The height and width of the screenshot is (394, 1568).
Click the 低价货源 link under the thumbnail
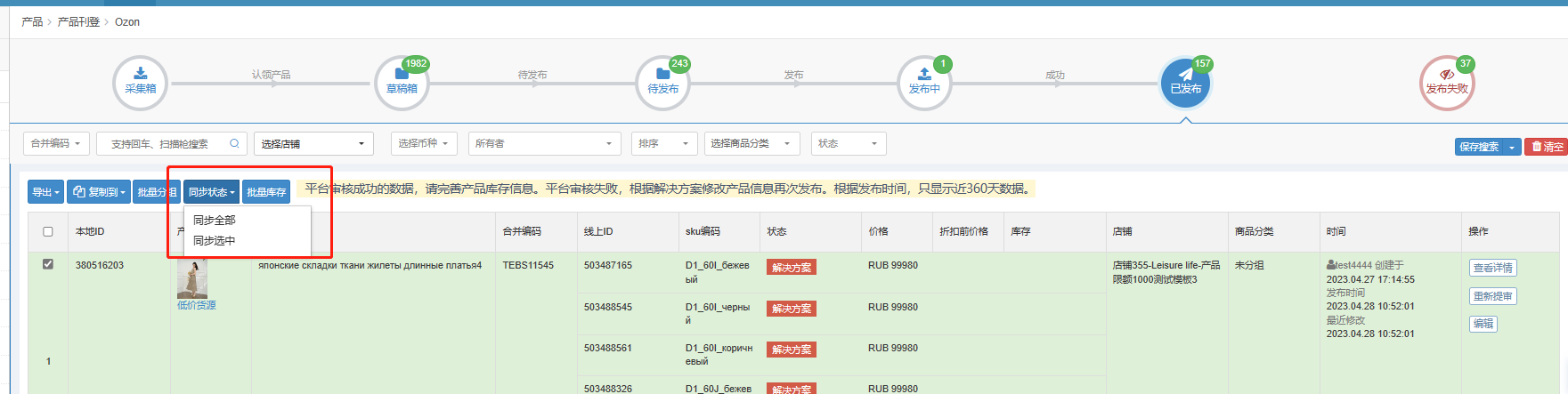(196, 305)
